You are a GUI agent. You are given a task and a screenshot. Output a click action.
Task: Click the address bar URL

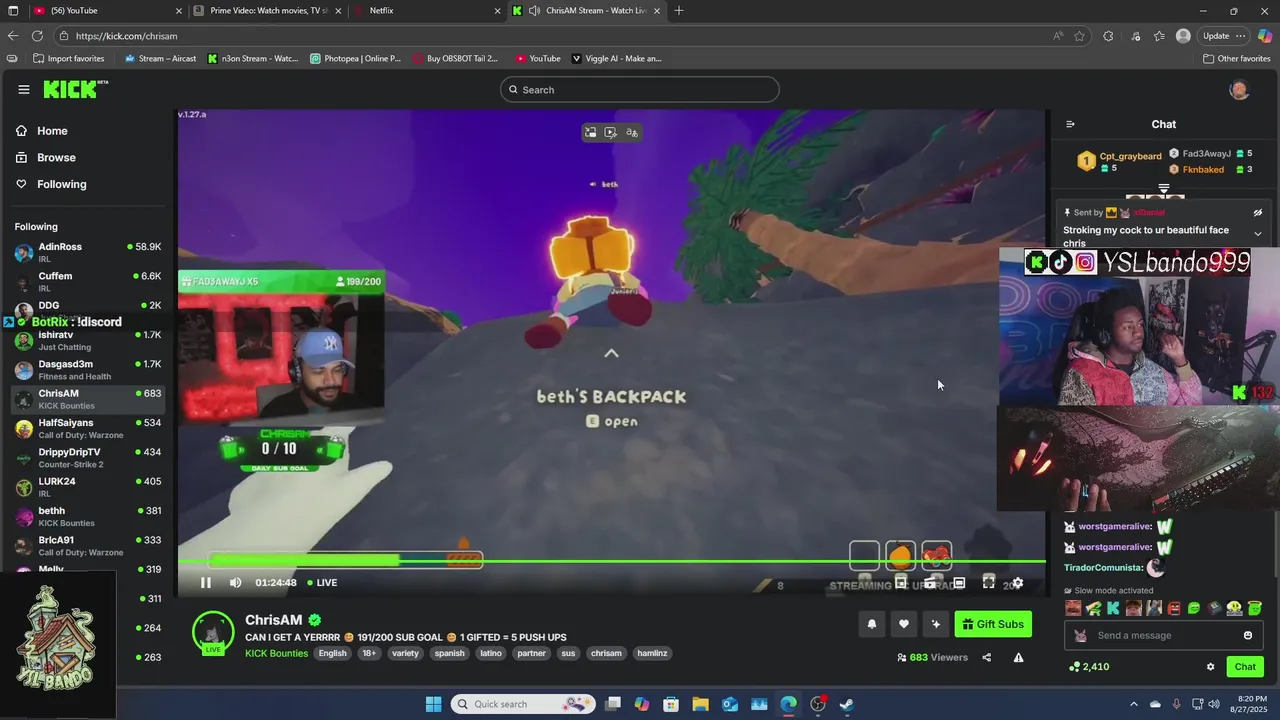(126, 36)
